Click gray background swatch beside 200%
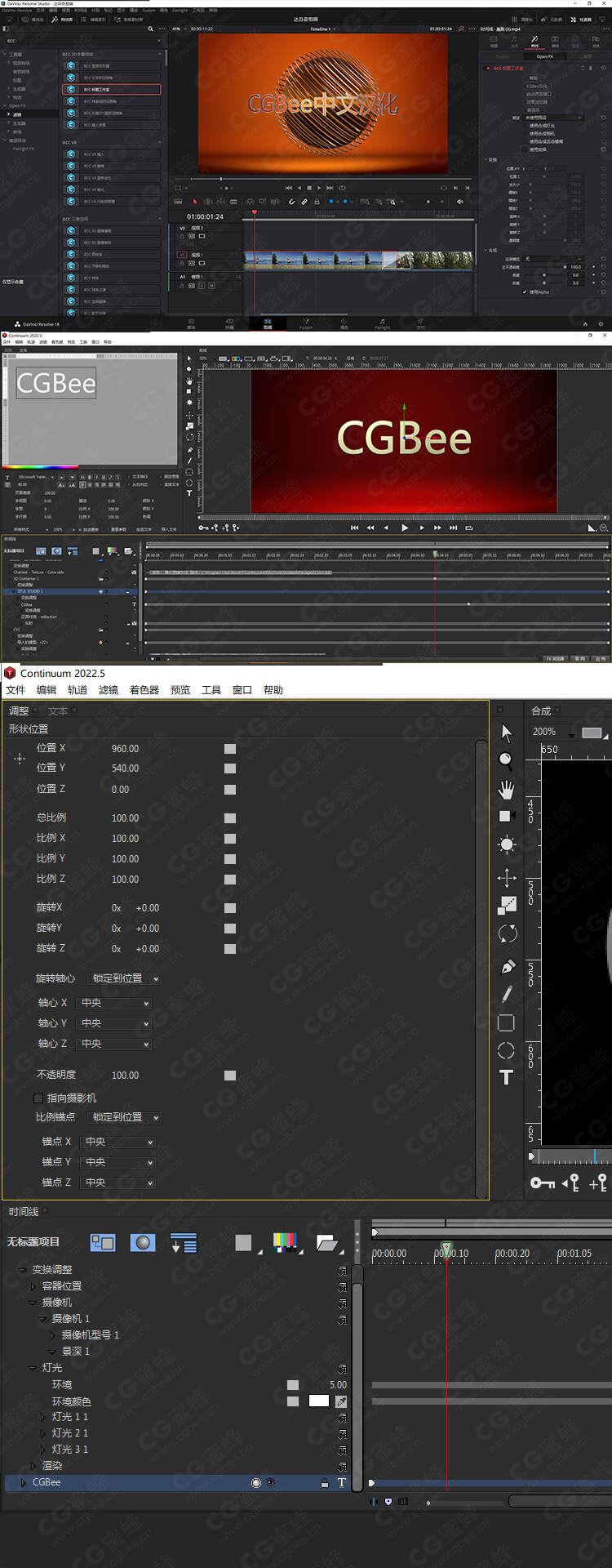This screenshot has width=612, height=1568. pos(592,733)
